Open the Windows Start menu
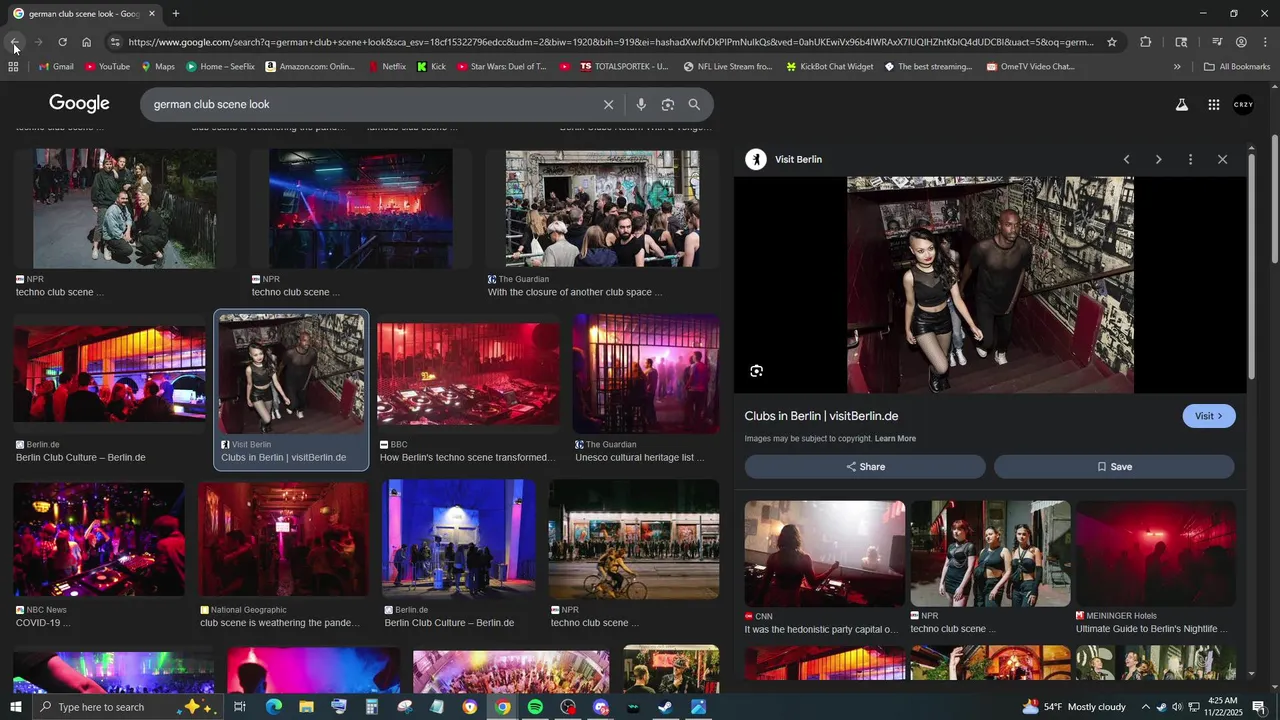 (15, 707)
